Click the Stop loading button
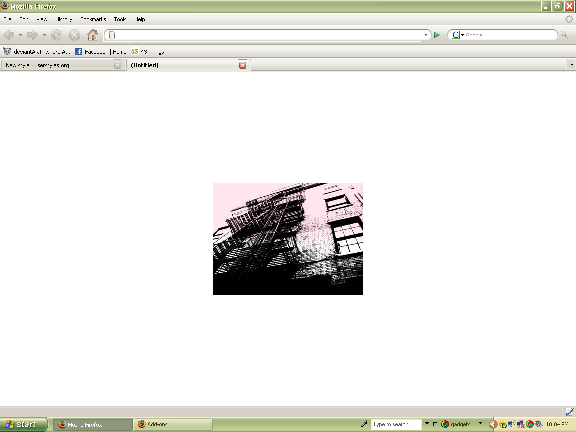 click(75, 35)
